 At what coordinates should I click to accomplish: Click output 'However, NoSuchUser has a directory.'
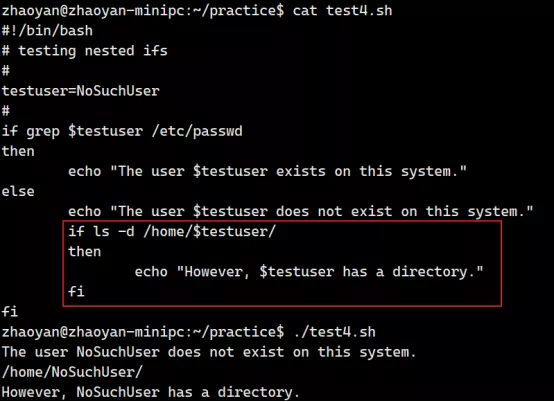coord(151,392)
